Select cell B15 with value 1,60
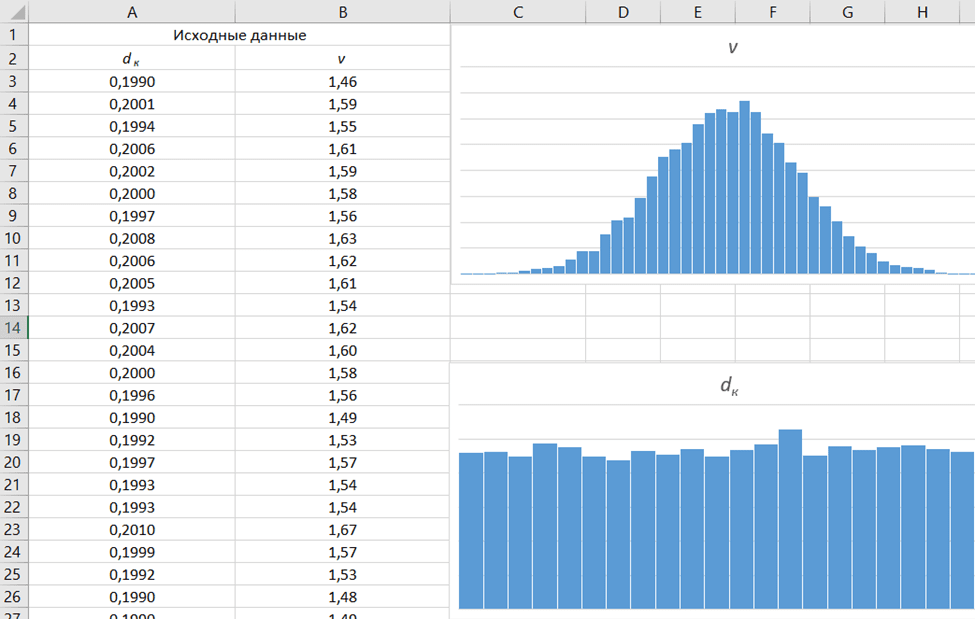 [342, 351]
